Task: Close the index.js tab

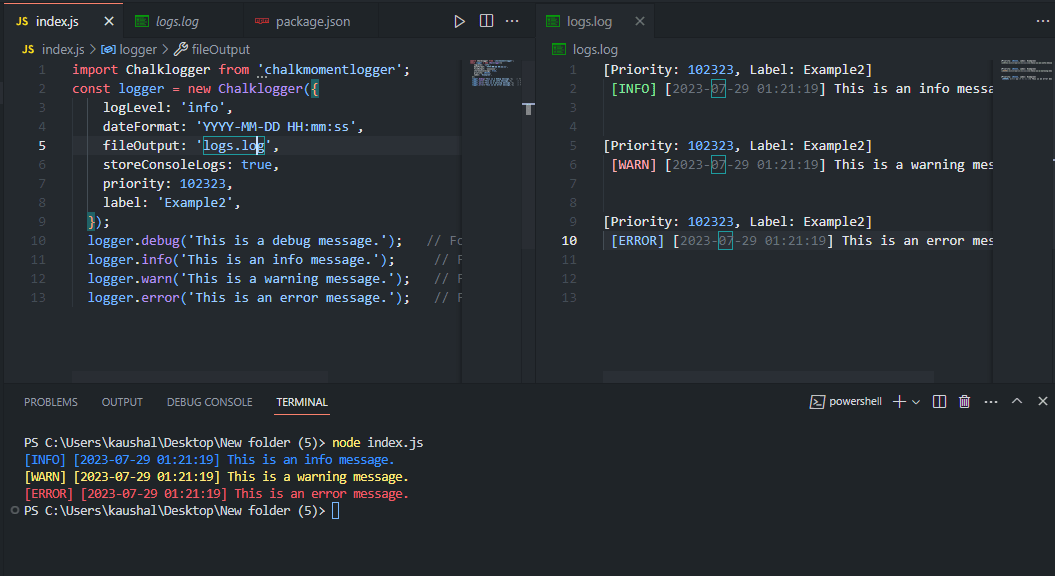Action: pos(109,22)
